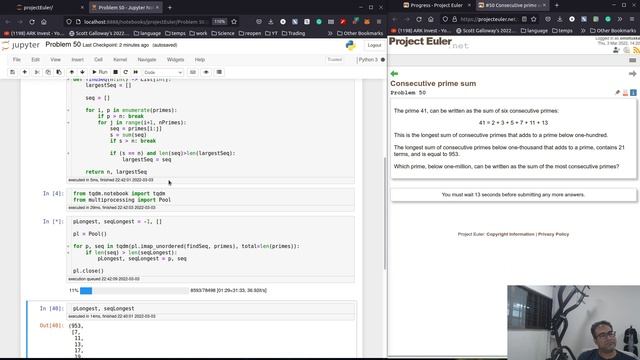Viewport: 640px width, 360px height.
Task: Collapse the 'for p, seq in tqdm' code fold
Action: (68, 247)
